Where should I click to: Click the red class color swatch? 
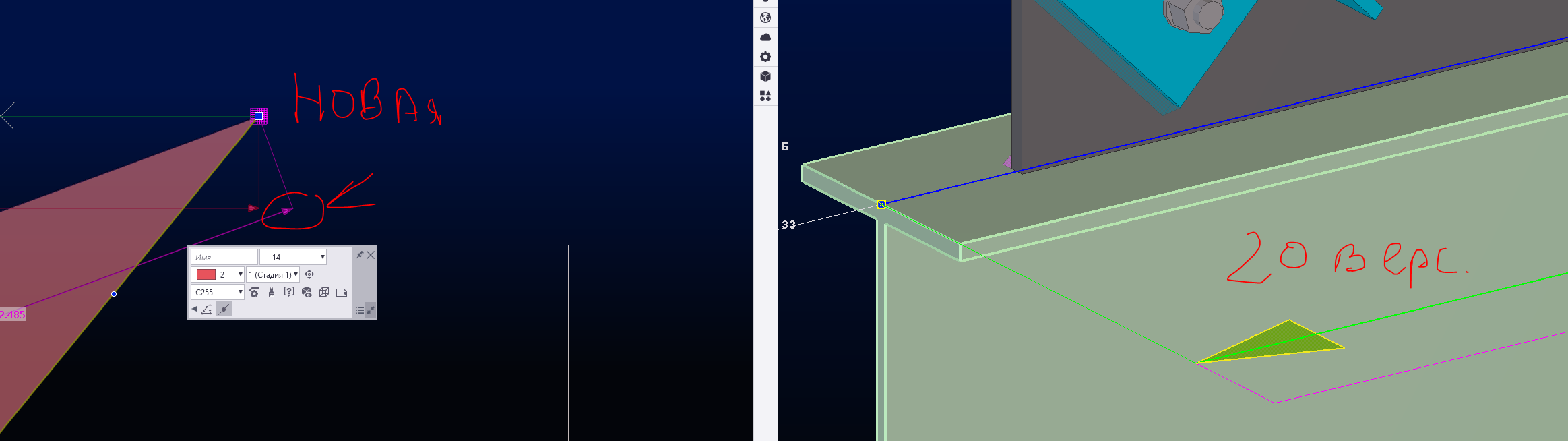[x=206, y=274]
